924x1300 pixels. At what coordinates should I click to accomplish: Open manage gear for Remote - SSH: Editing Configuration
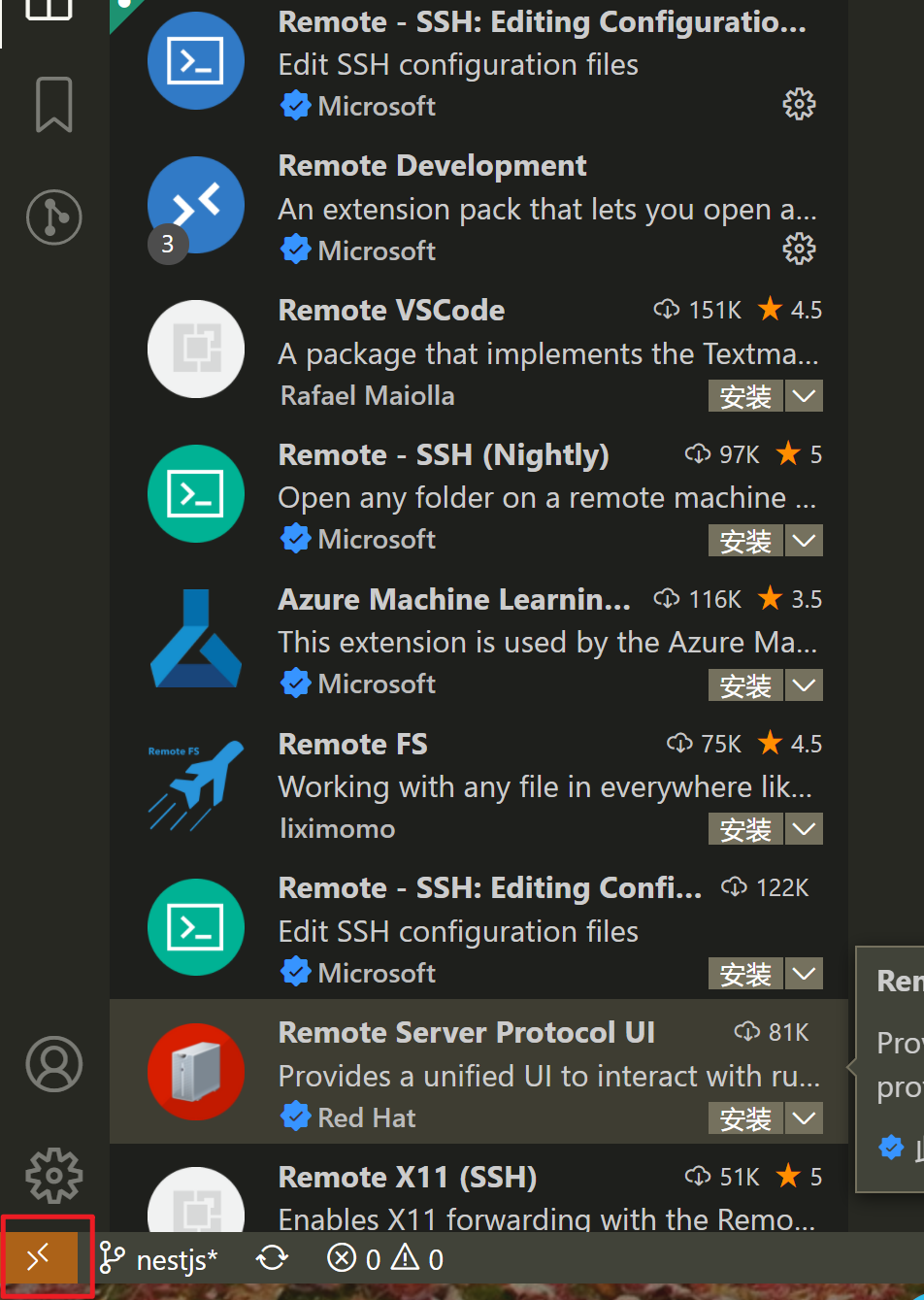click(x=799, y=104)
